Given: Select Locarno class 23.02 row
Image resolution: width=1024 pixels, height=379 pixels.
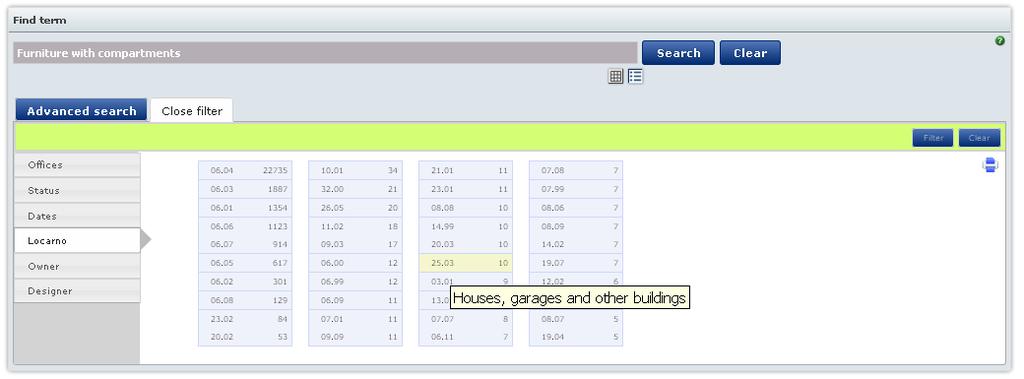Looking at the screenshot, I should [246, 319].
